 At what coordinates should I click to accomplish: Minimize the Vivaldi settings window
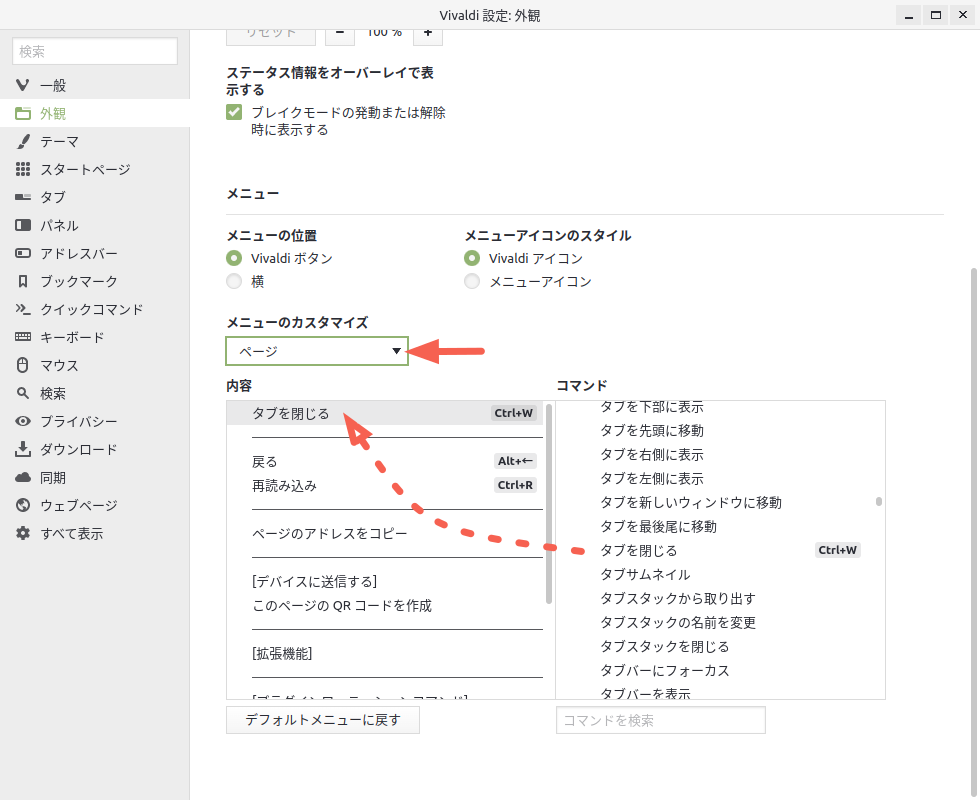[x=909, y=15]
